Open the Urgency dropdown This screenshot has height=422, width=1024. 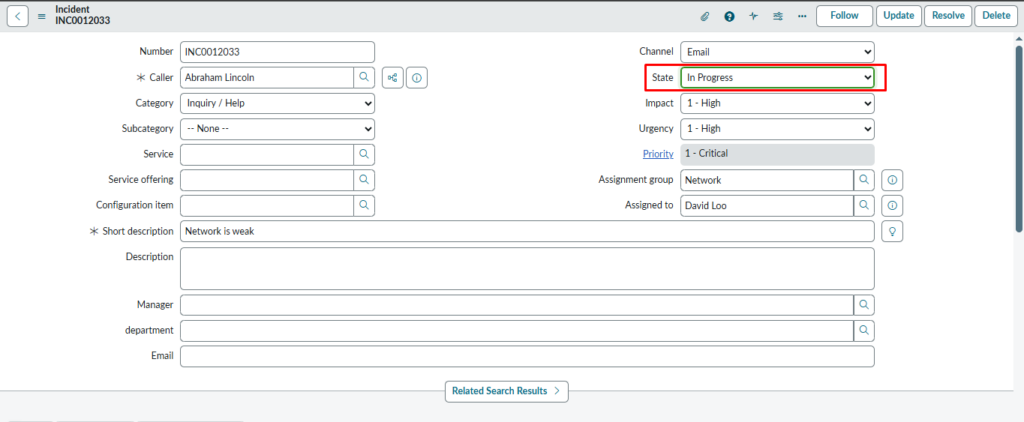(777, 129)
